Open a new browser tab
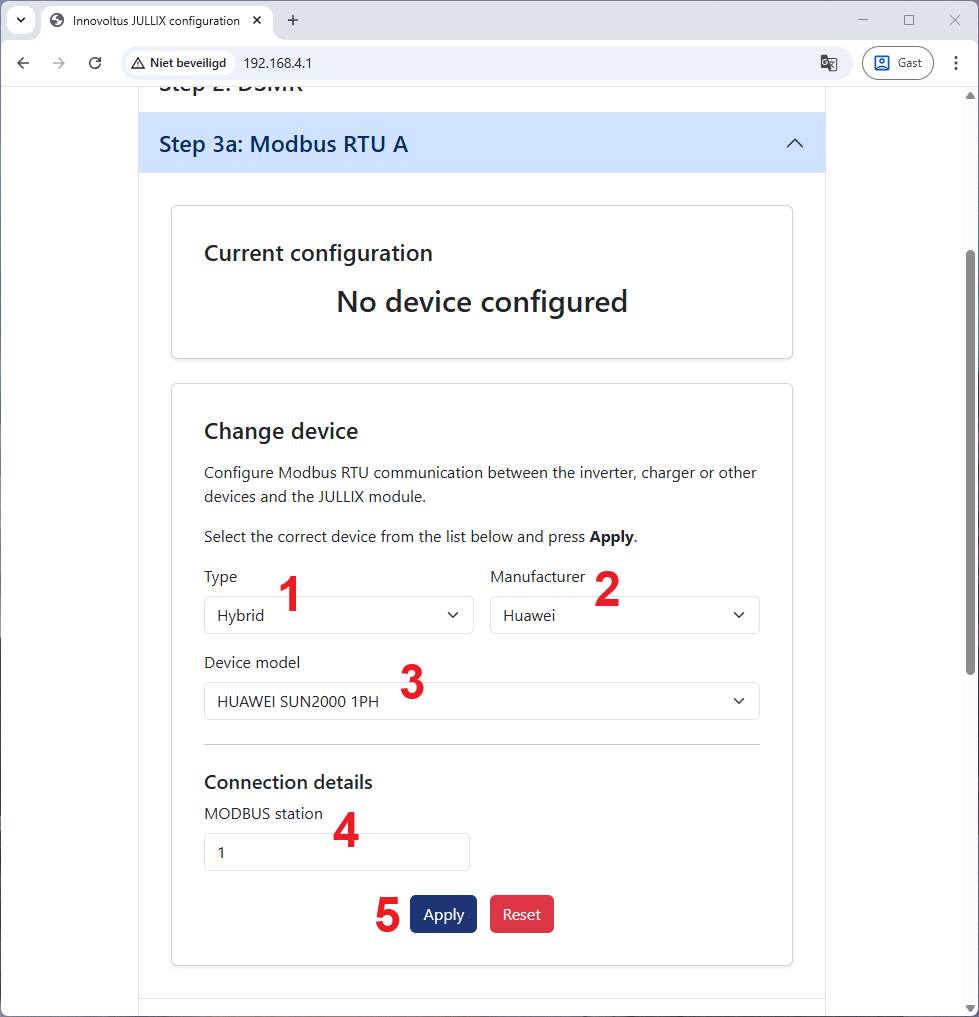This screenshot has width=979, height=1017. point(293,20)
